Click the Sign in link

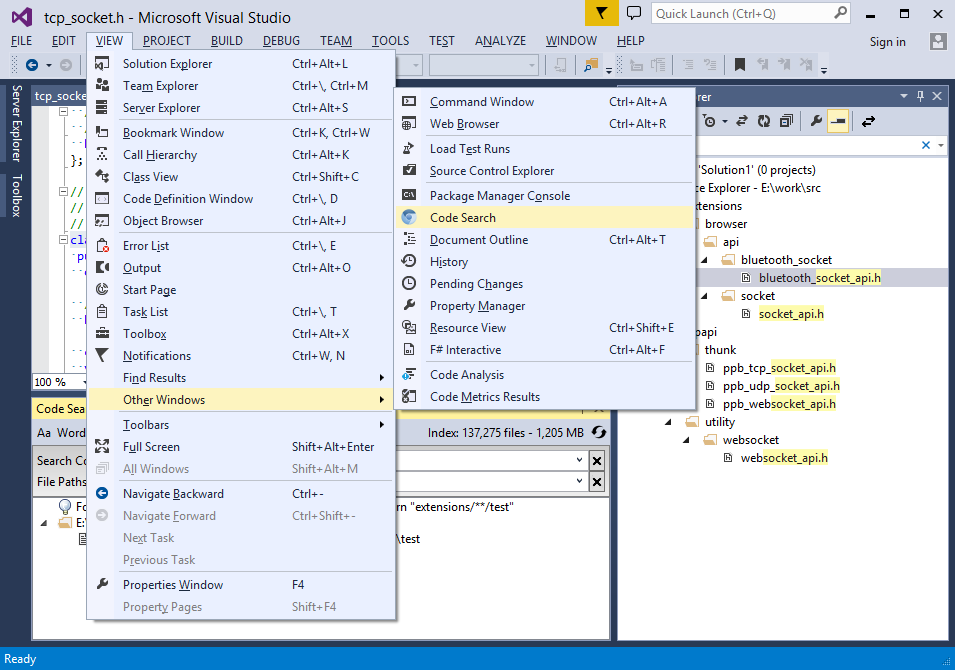click(887, 41)
